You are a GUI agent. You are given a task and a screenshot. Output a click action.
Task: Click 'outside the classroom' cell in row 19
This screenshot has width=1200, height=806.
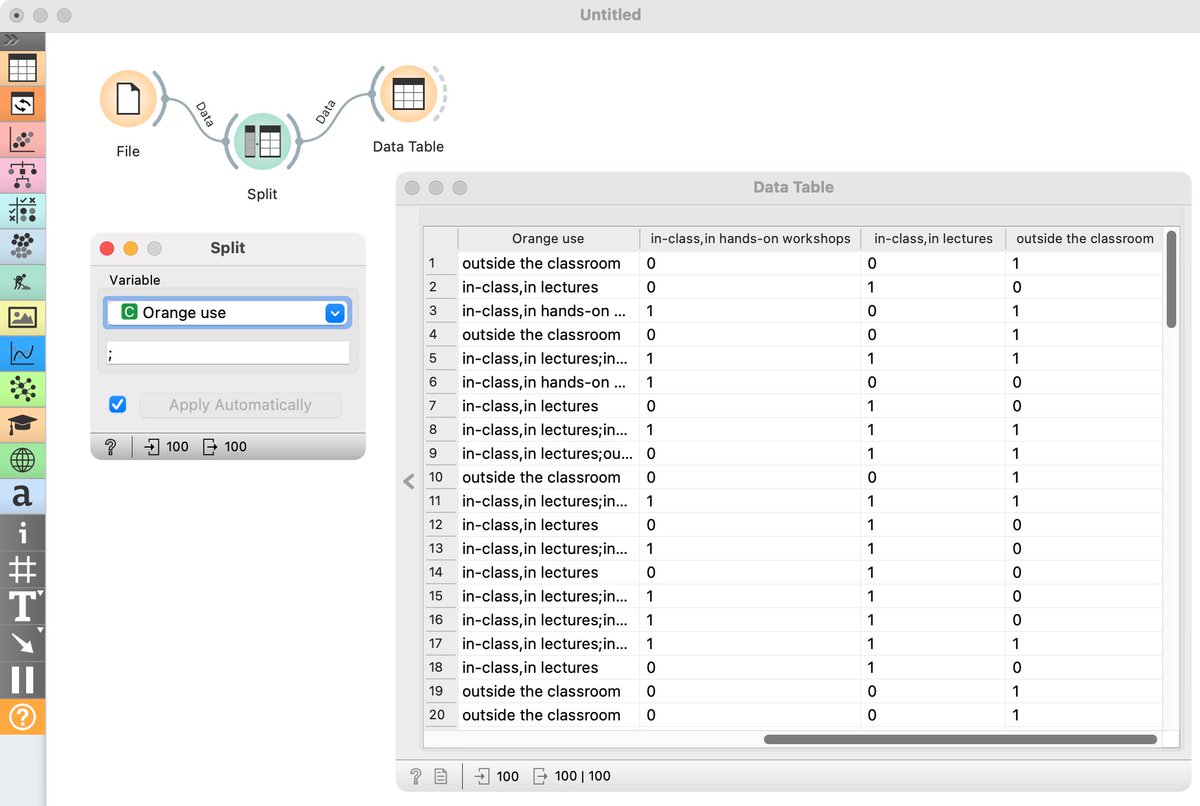click(548, 691)
